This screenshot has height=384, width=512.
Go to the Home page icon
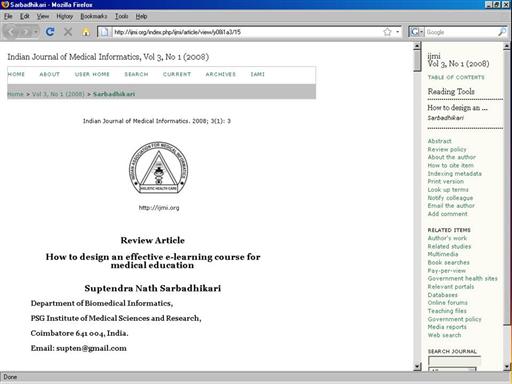tap(86, 32)
